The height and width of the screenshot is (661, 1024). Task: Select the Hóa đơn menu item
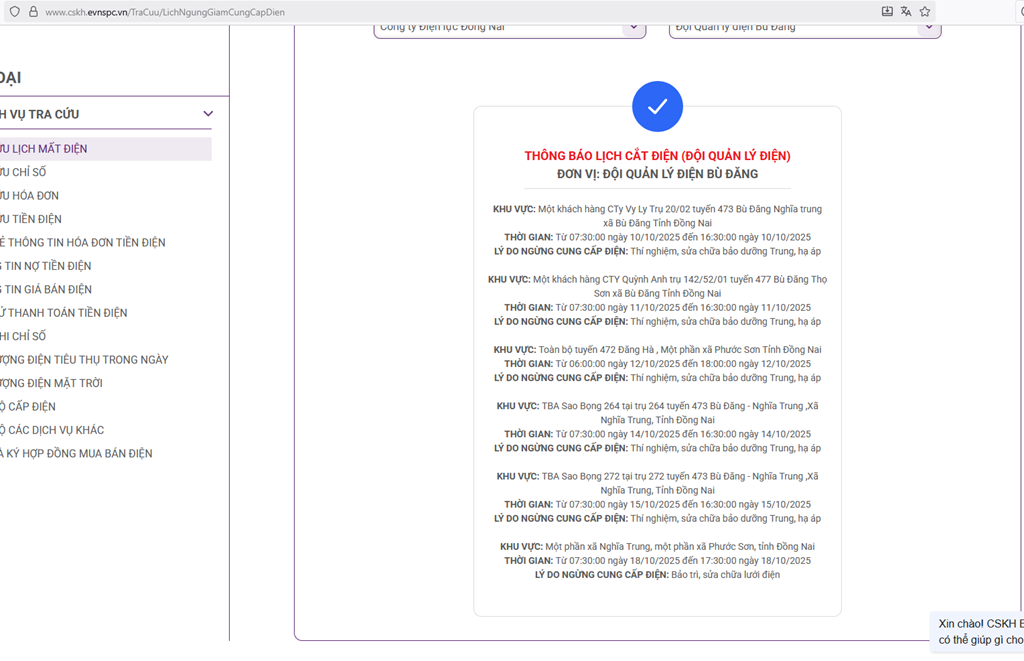tap(31, 196)
